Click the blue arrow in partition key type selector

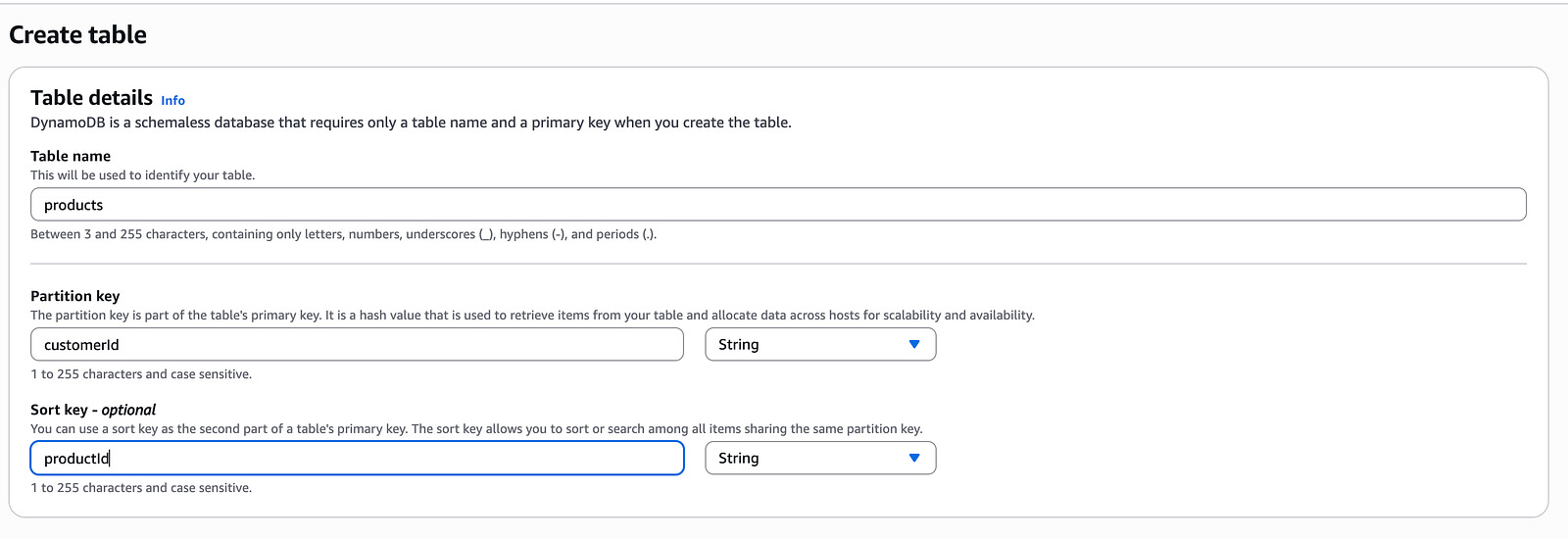click(x=913, y=344)
